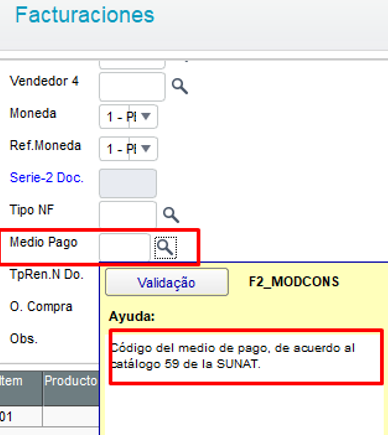Click the Medio Pago label
This screenshot has height=435, width=388.
click(x=44, y=242)
